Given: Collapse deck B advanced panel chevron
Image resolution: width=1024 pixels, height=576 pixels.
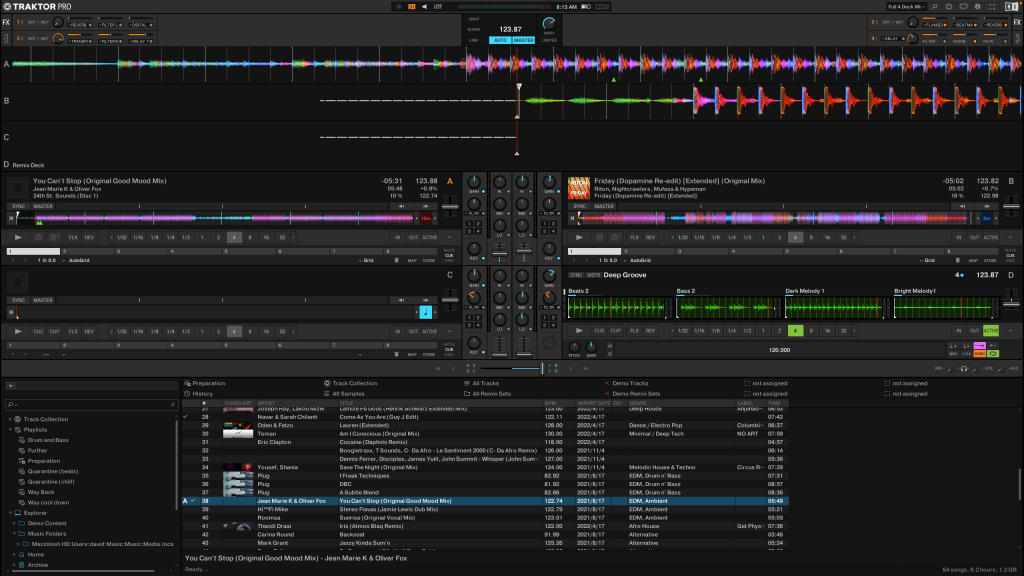Looking at the screenshot, I should pos(1010,238).
